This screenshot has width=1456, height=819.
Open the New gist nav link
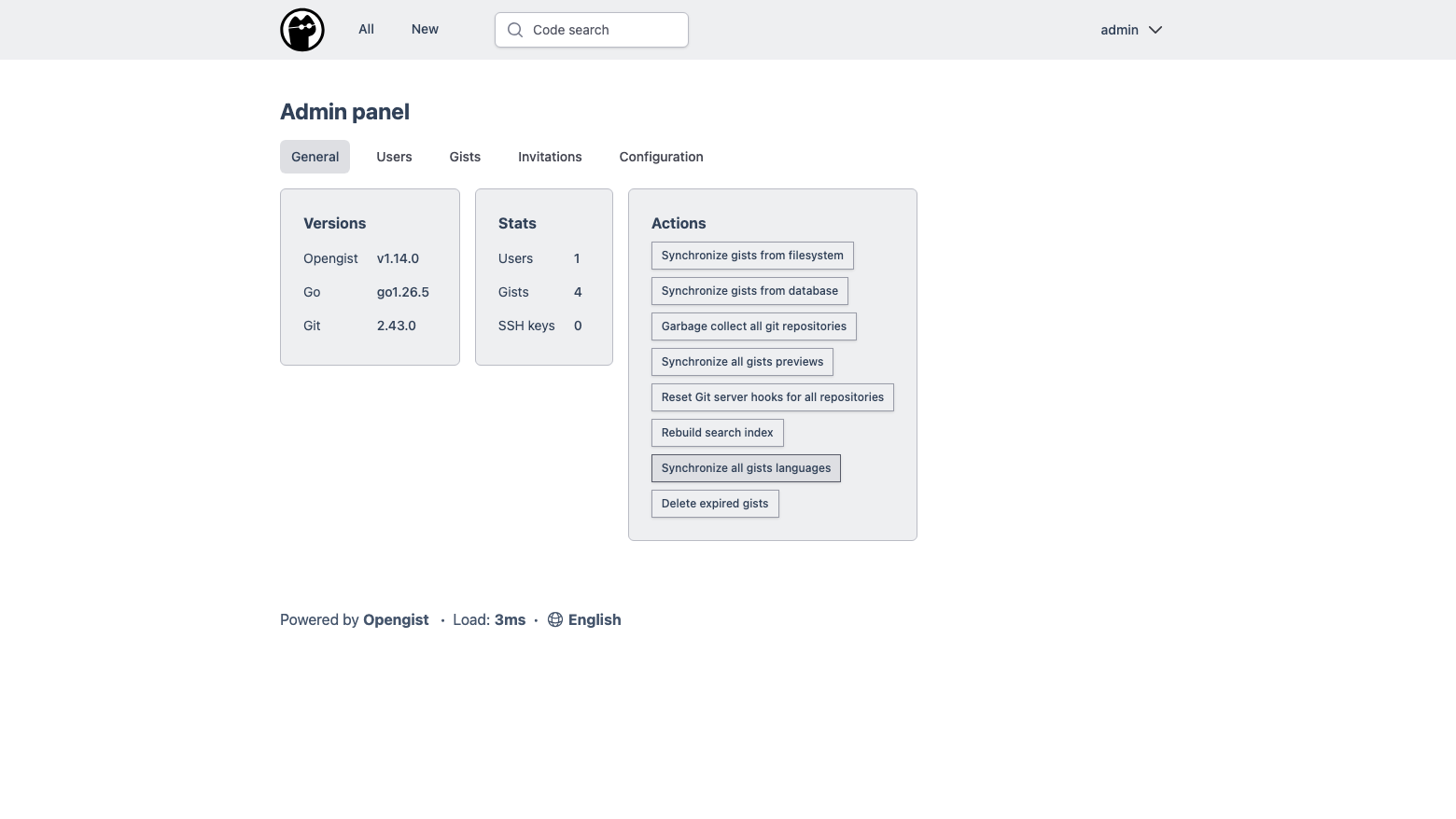(425, 29)
